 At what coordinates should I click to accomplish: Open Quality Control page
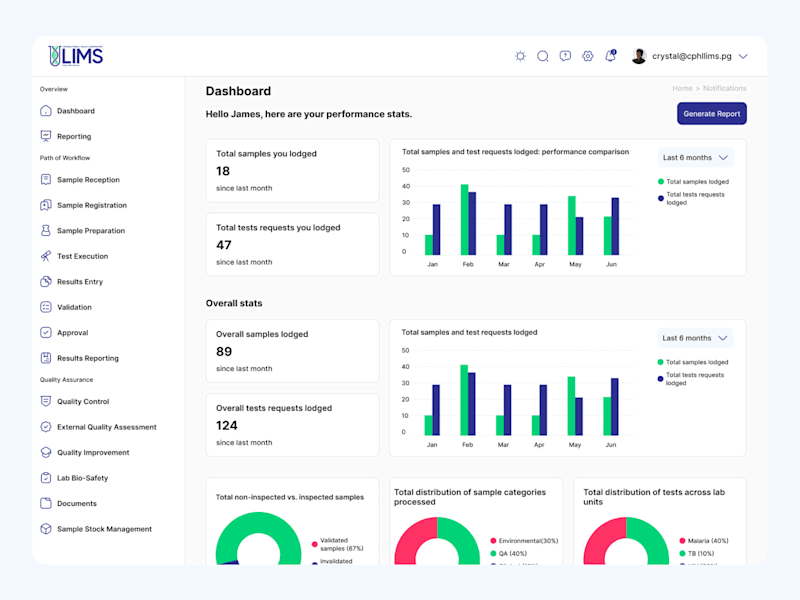tap(83, 402)
